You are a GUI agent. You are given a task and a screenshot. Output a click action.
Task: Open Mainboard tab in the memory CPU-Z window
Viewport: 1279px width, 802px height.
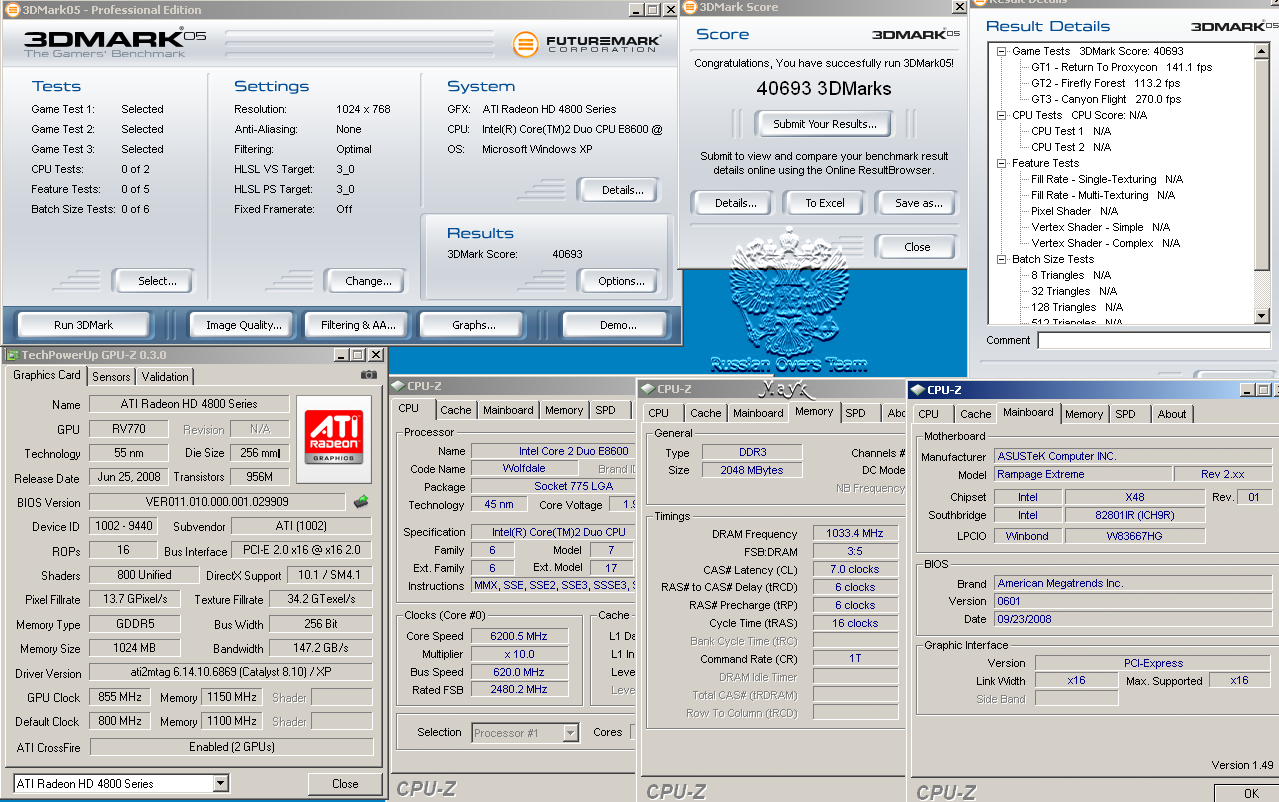tap(758, 413)
